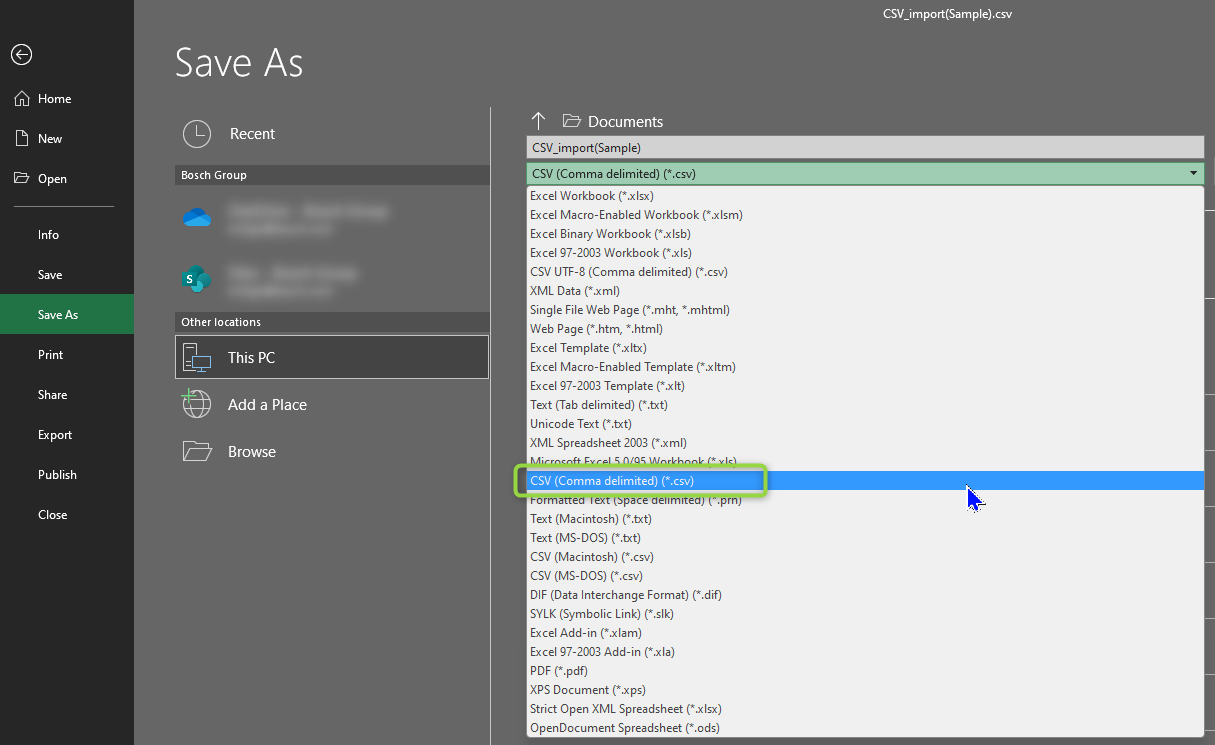The height and width of the screenshot is (745, 1215).
Task: Click the OneDrive cloud icon
Action: click(x=197, y=218)
